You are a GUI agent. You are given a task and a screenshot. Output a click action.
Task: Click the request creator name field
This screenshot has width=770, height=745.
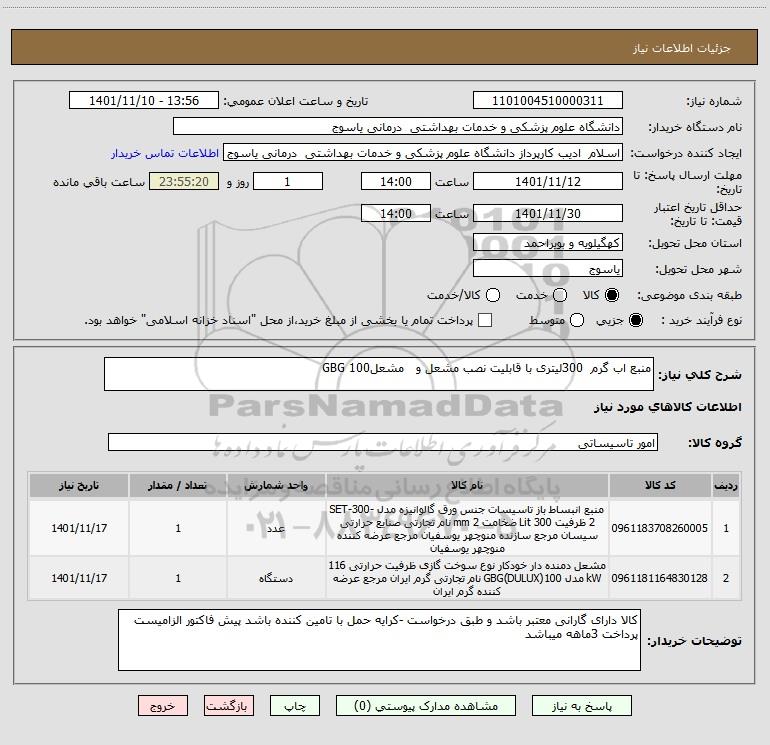tap(423, 153)
